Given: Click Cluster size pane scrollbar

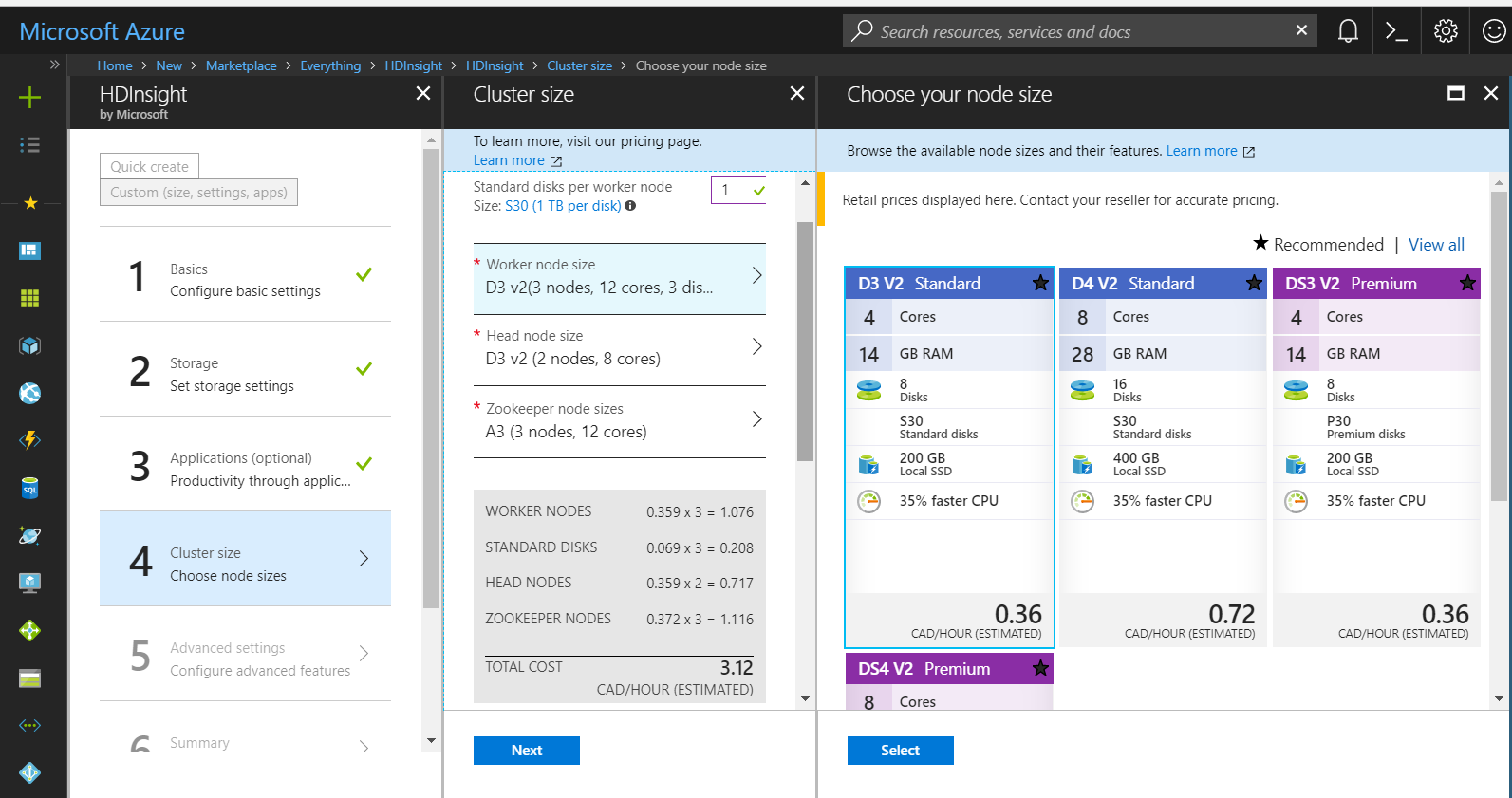Looking at the screenshot, I should click(805, 342).
